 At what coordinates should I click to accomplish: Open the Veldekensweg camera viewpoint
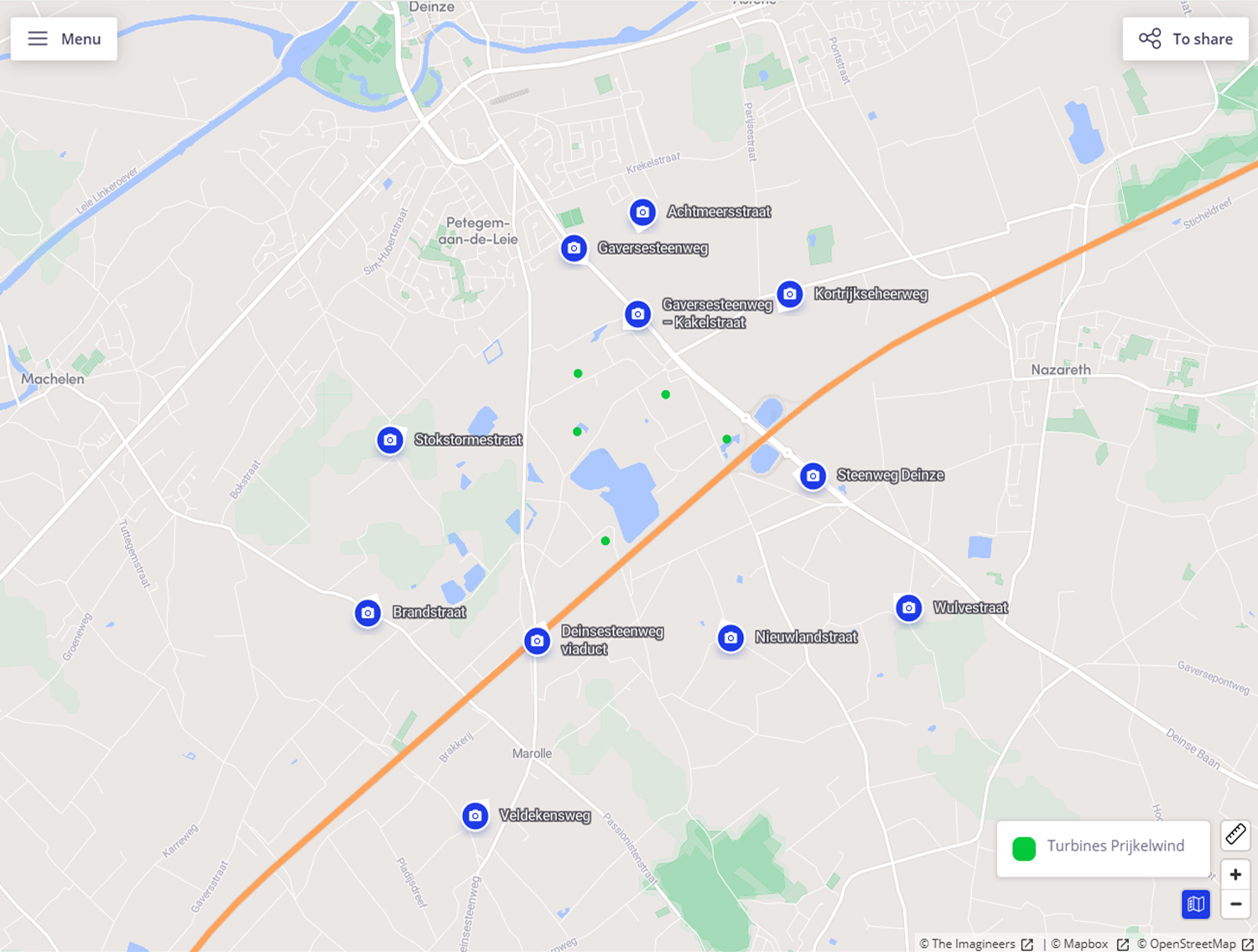(476, 815)
